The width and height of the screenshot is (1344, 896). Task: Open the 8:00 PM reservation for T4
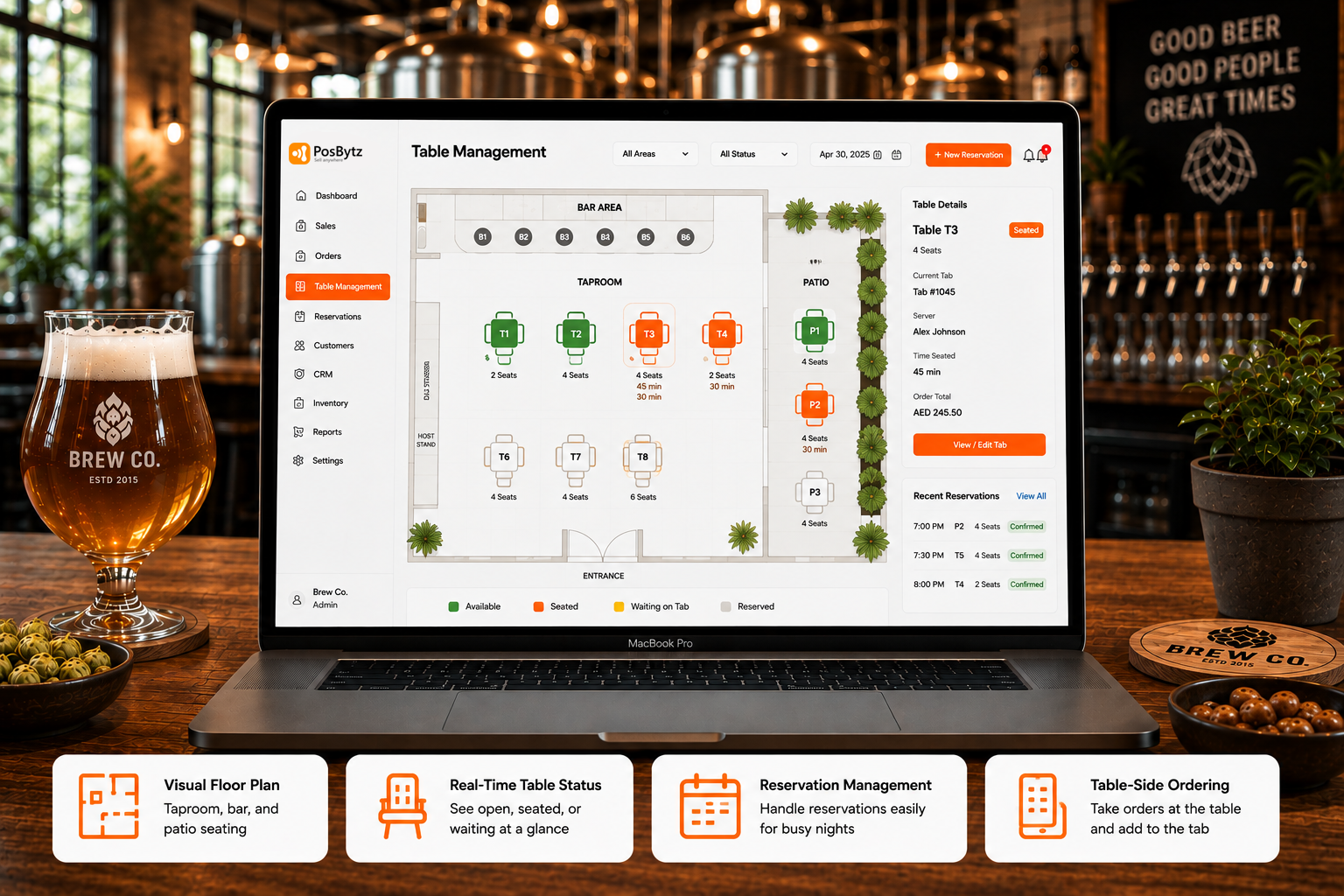[979, 584]
